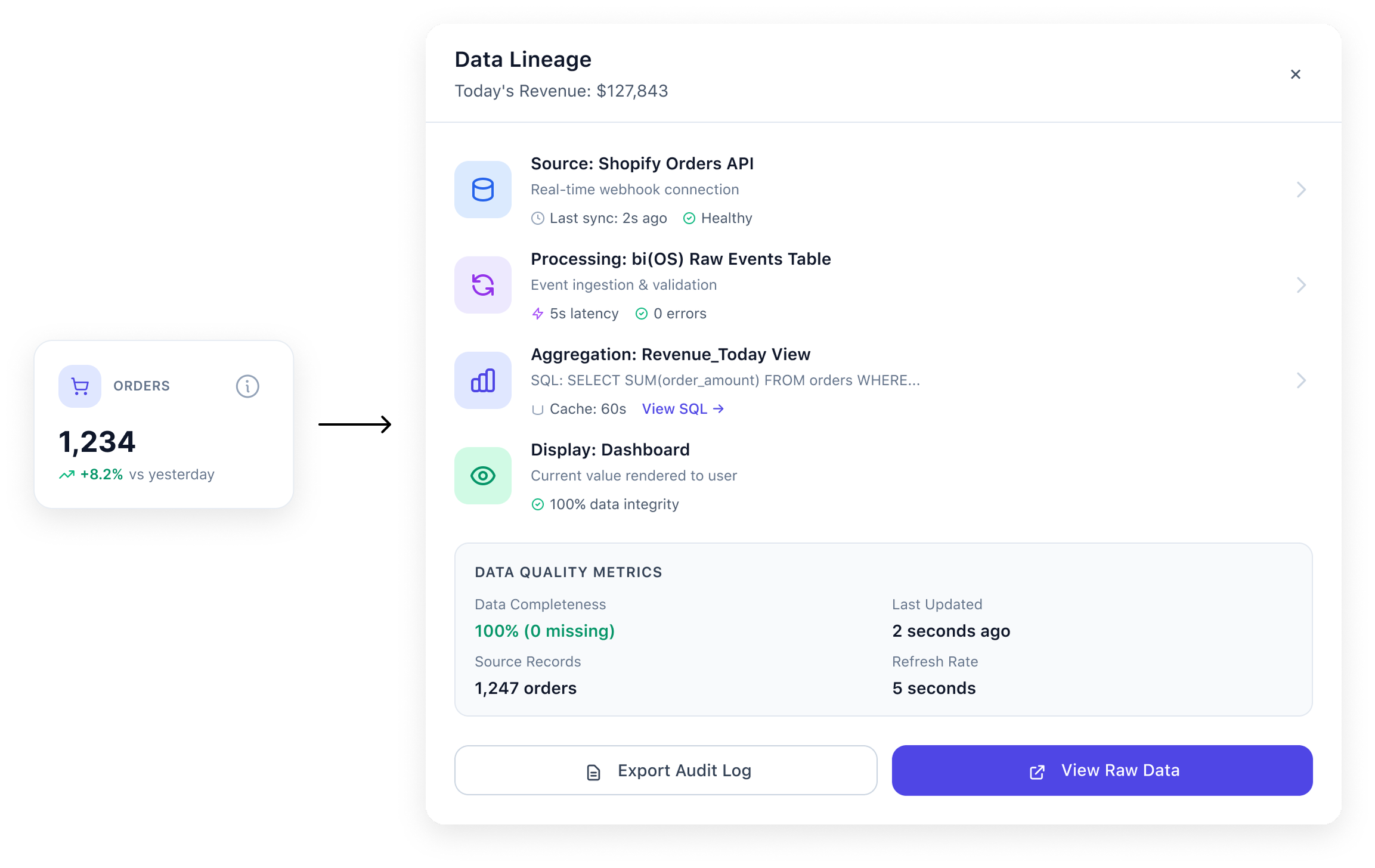
Task: Click the Export Audit Log button
Action: pyautogui.click(x=665, y=770)
